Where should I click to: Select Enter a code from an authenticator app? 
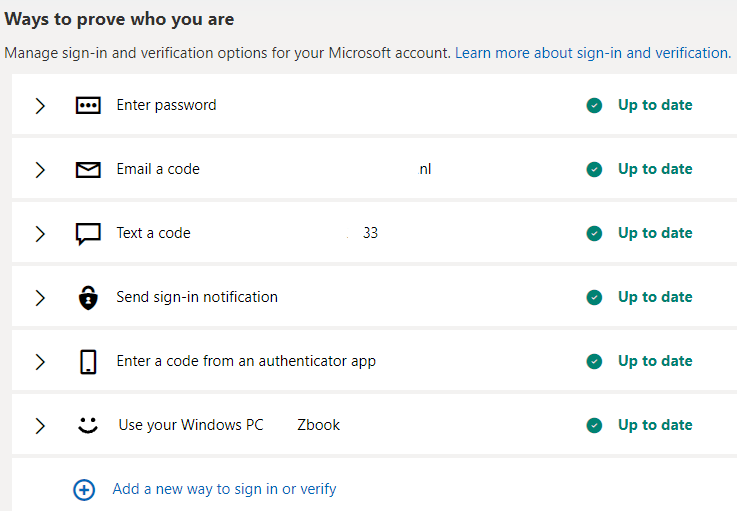246,361
